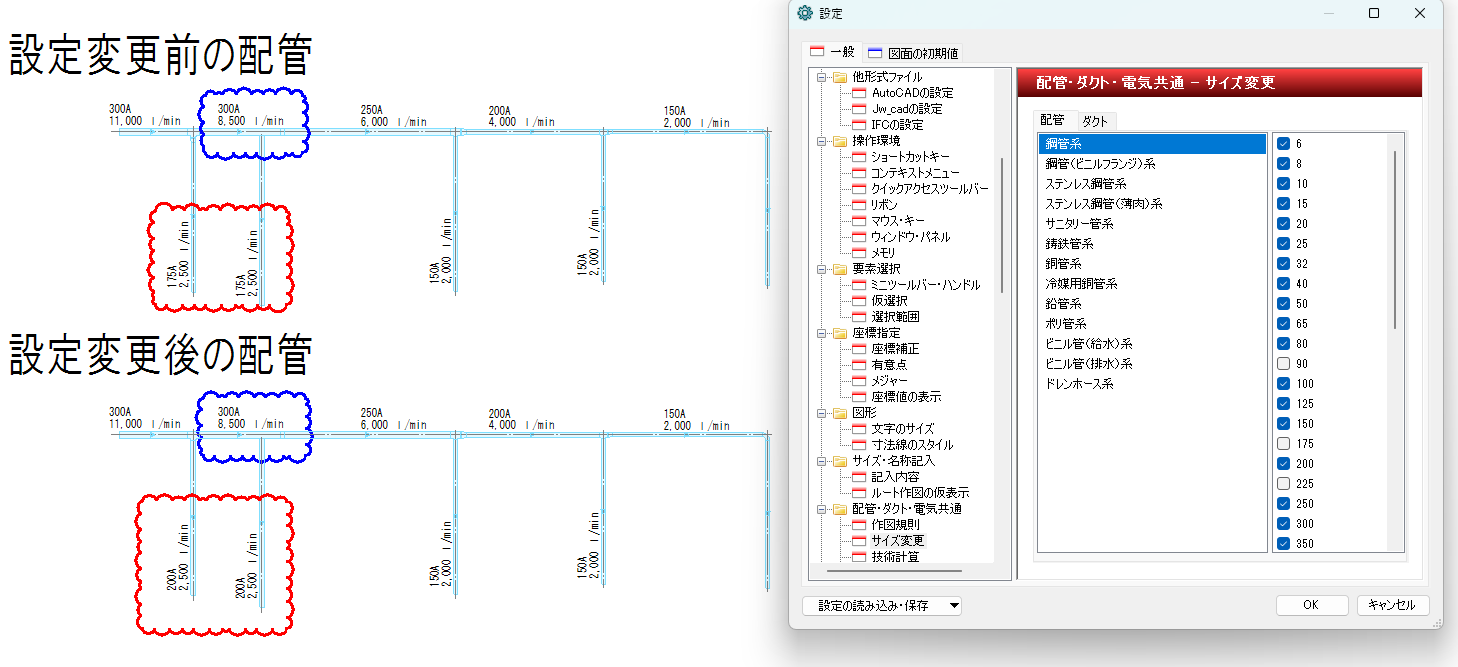Click the 技術計算 page icon
This screenshot has height=667, width=1458.
pyautogui.click(x=859, y=557)
